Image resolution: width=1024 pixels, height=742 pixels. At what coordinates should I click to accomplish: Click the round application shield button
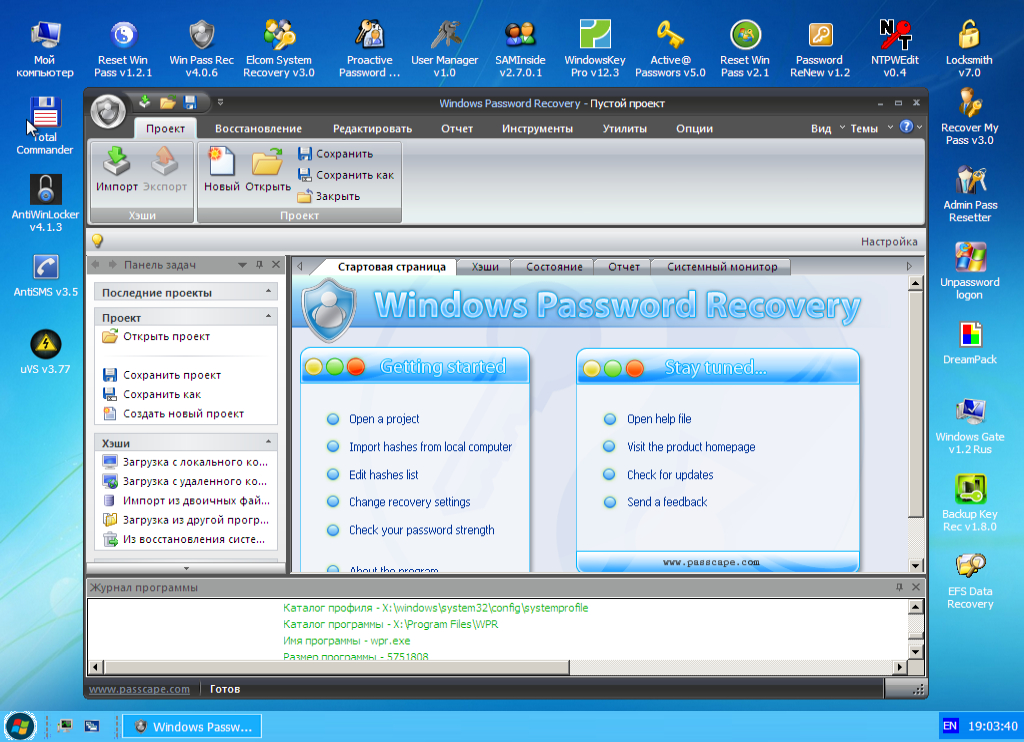click(108, 111)
